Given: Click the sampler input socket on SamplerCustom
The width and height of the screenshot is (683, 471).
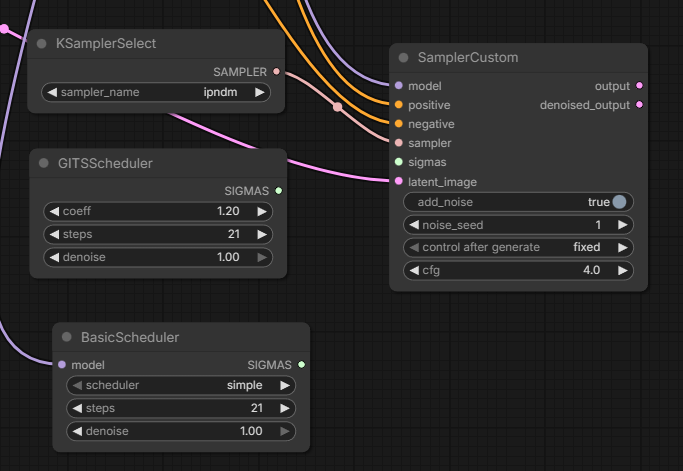Looking at the screenshot, I should coord(399,143).
